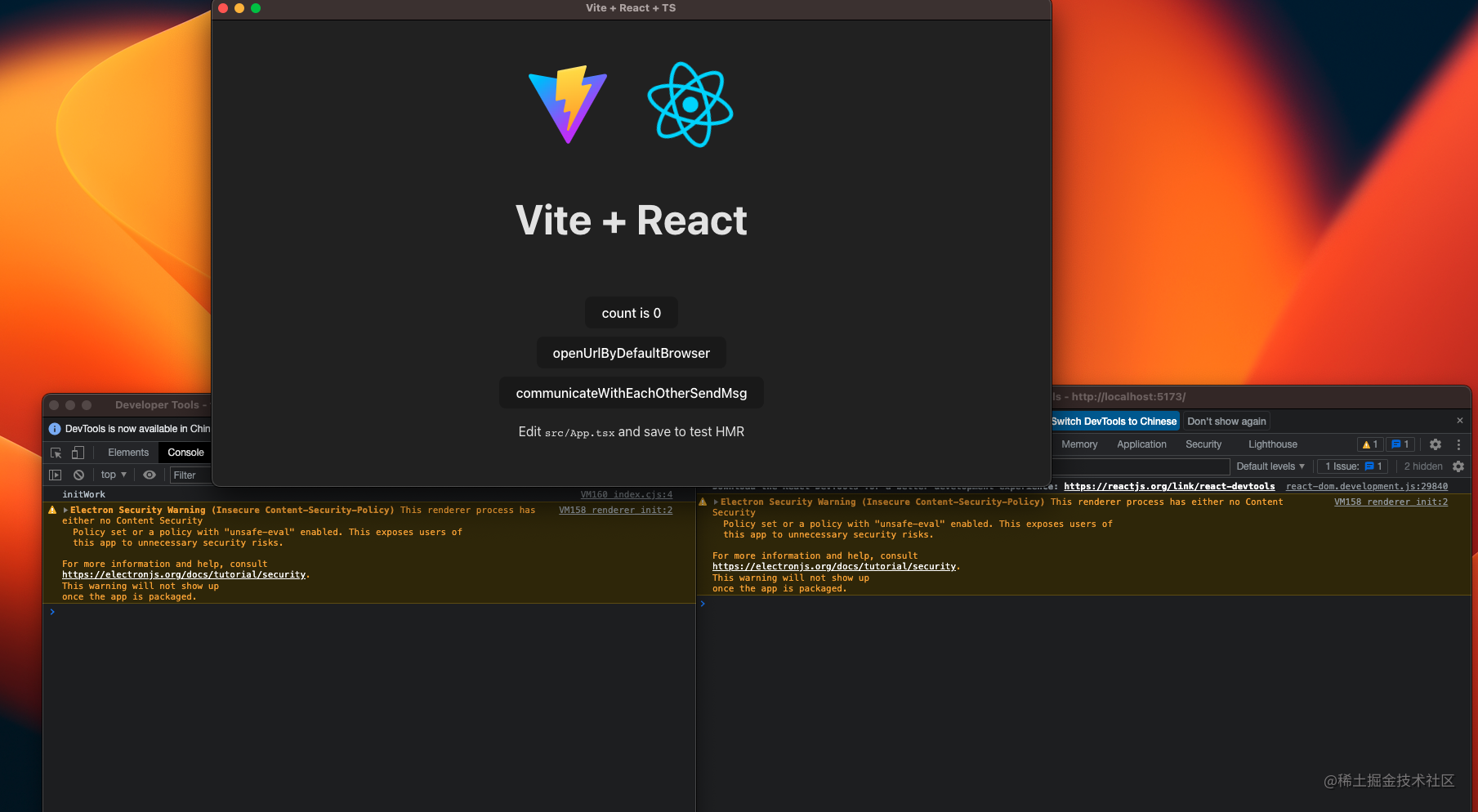Click the 2 hidden messages label
The height and width of the screenshot is (812, 1478).
[x=1423, y=466]
